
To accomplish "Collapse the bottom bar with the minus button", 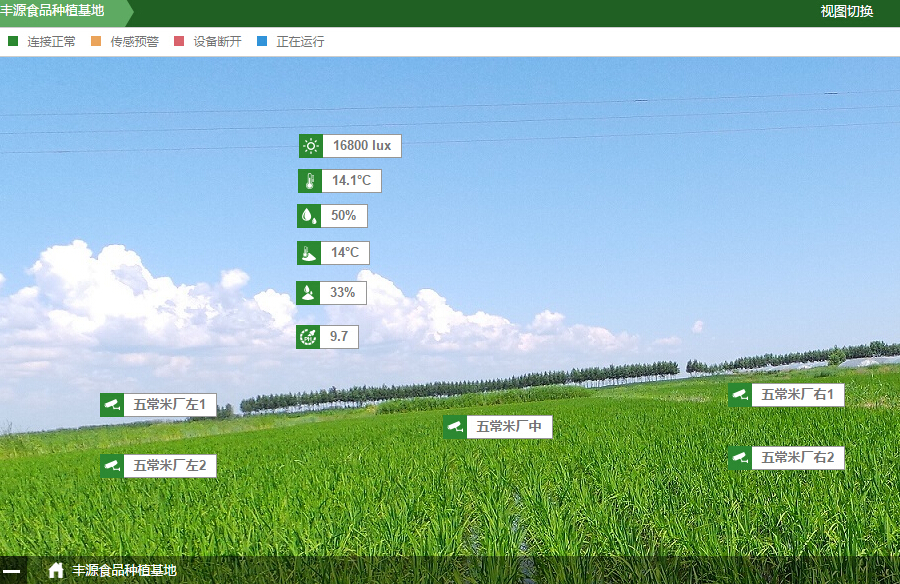I will 12,570.
